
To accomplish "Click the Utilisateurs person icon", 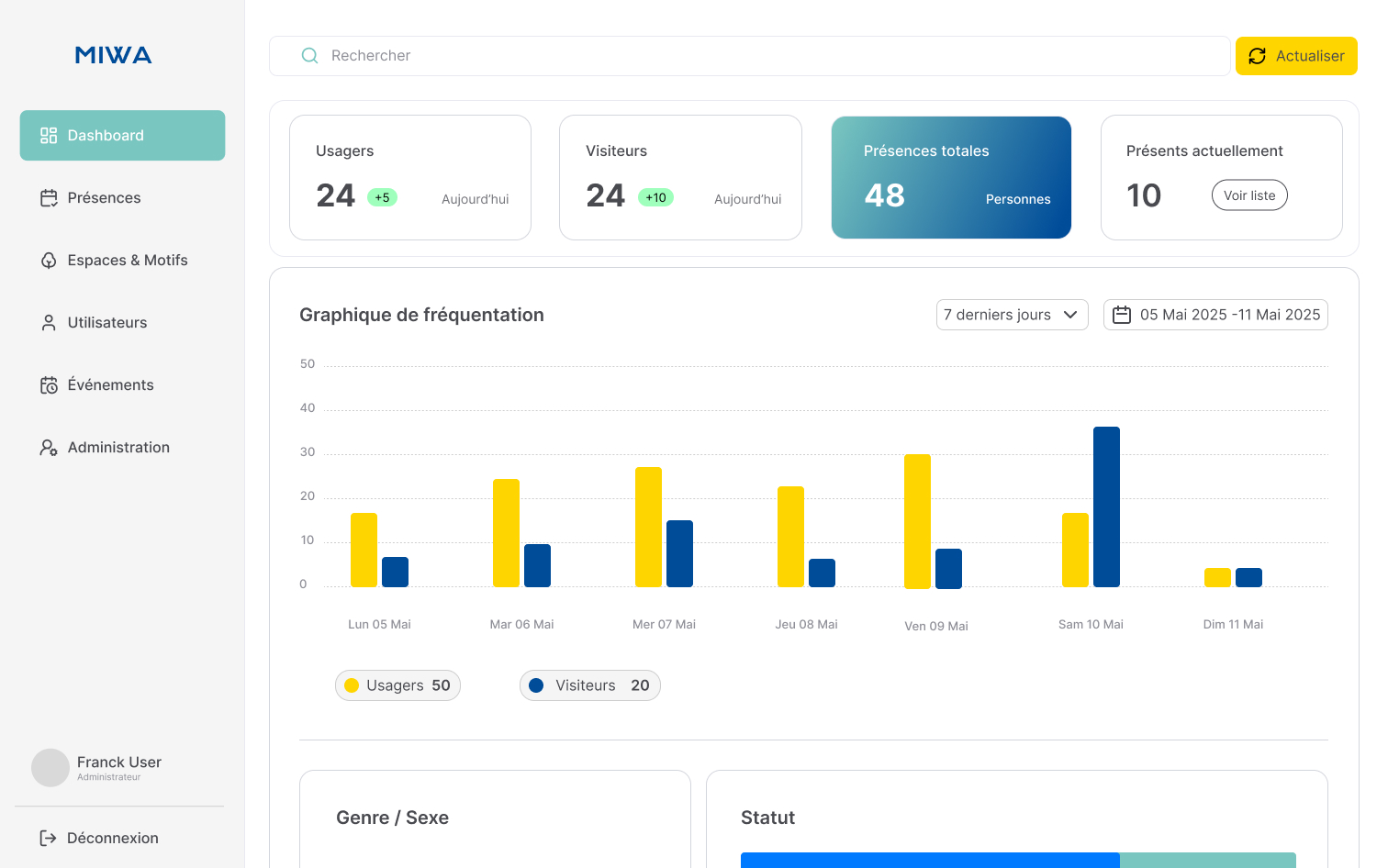I will tap(49, 323).
